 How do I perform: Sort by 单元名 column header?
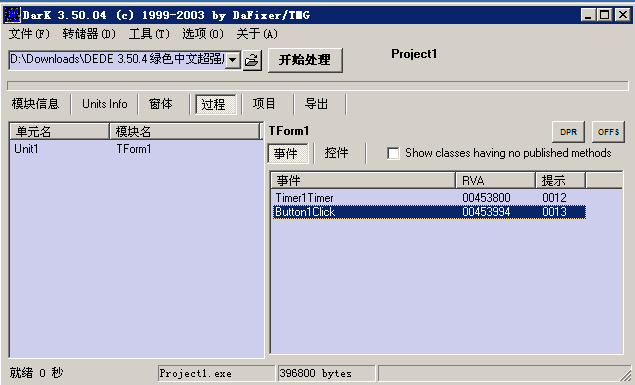click(x=60, y=132)
